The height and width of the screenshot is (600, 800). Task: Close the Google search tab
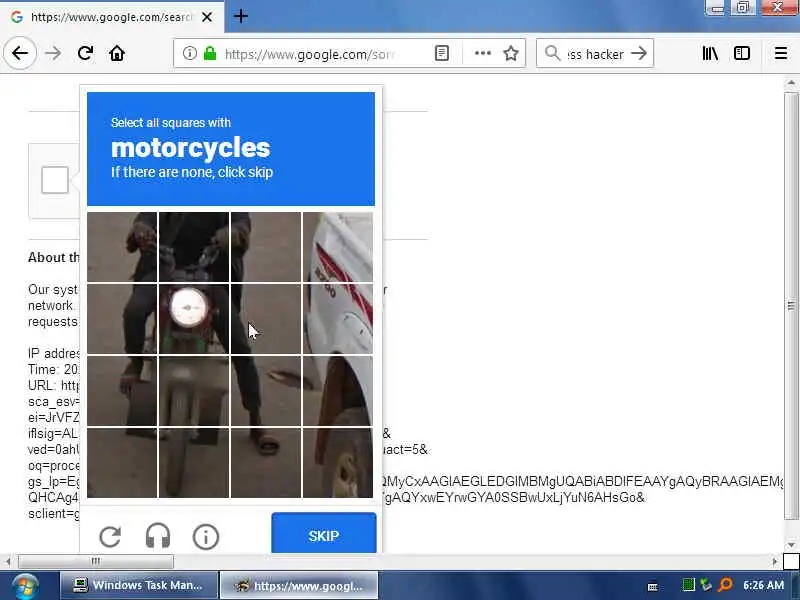tap(207, 17)
